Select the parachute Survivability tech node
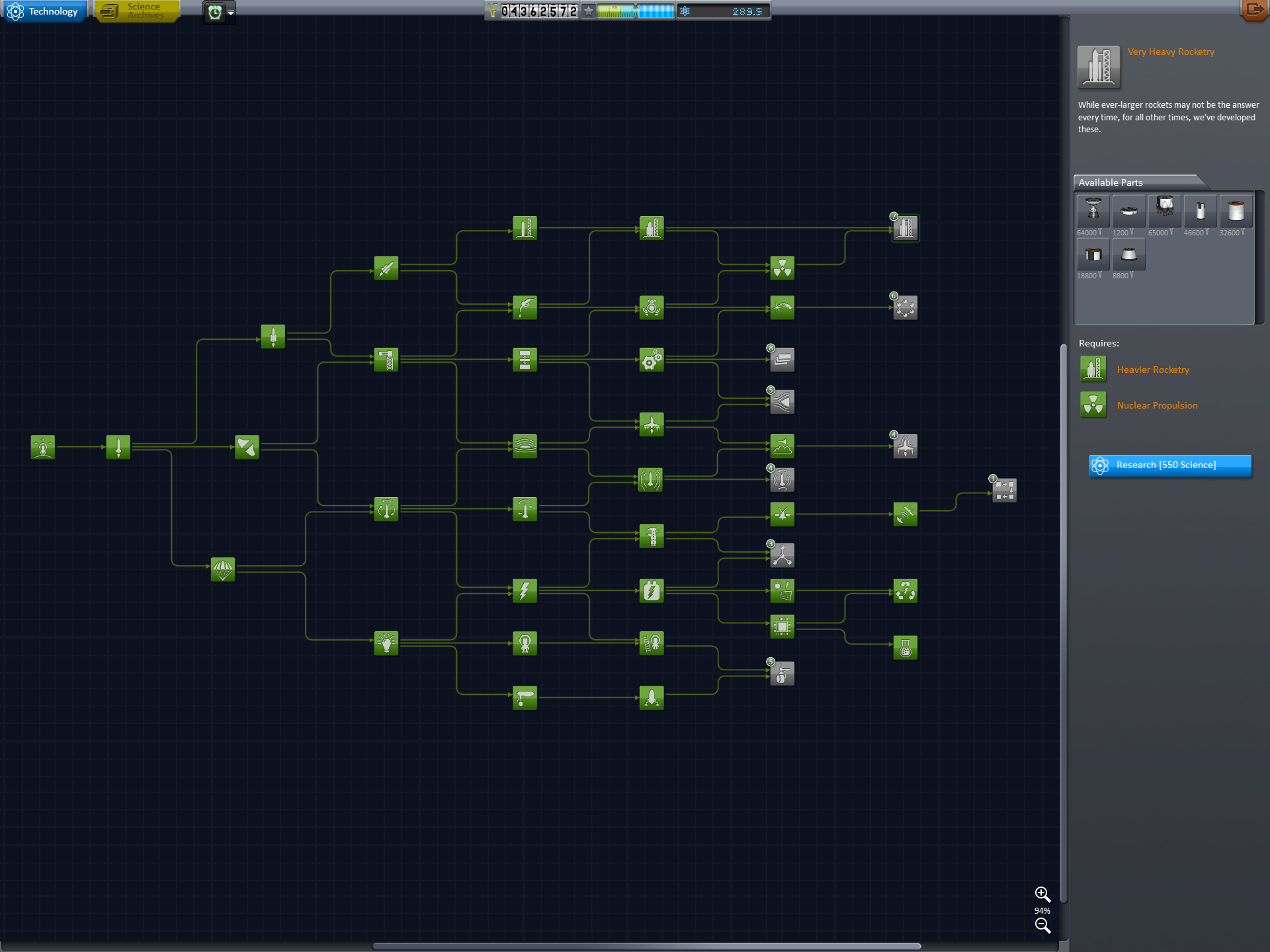 pyautogui.click(x=223, y=569)
